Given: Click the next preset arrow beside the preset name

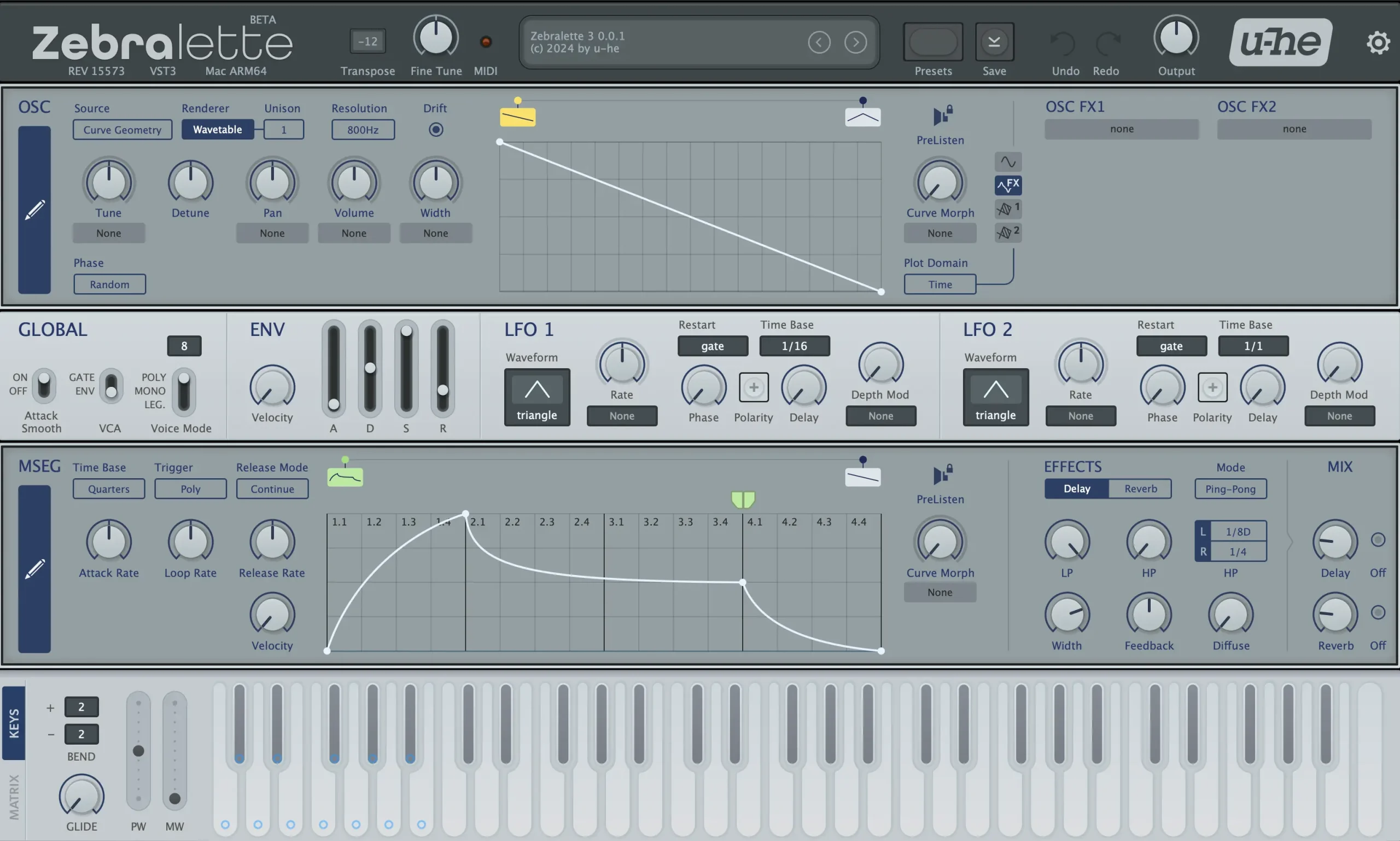Looking at the screenshot, I should click(855, 42).
